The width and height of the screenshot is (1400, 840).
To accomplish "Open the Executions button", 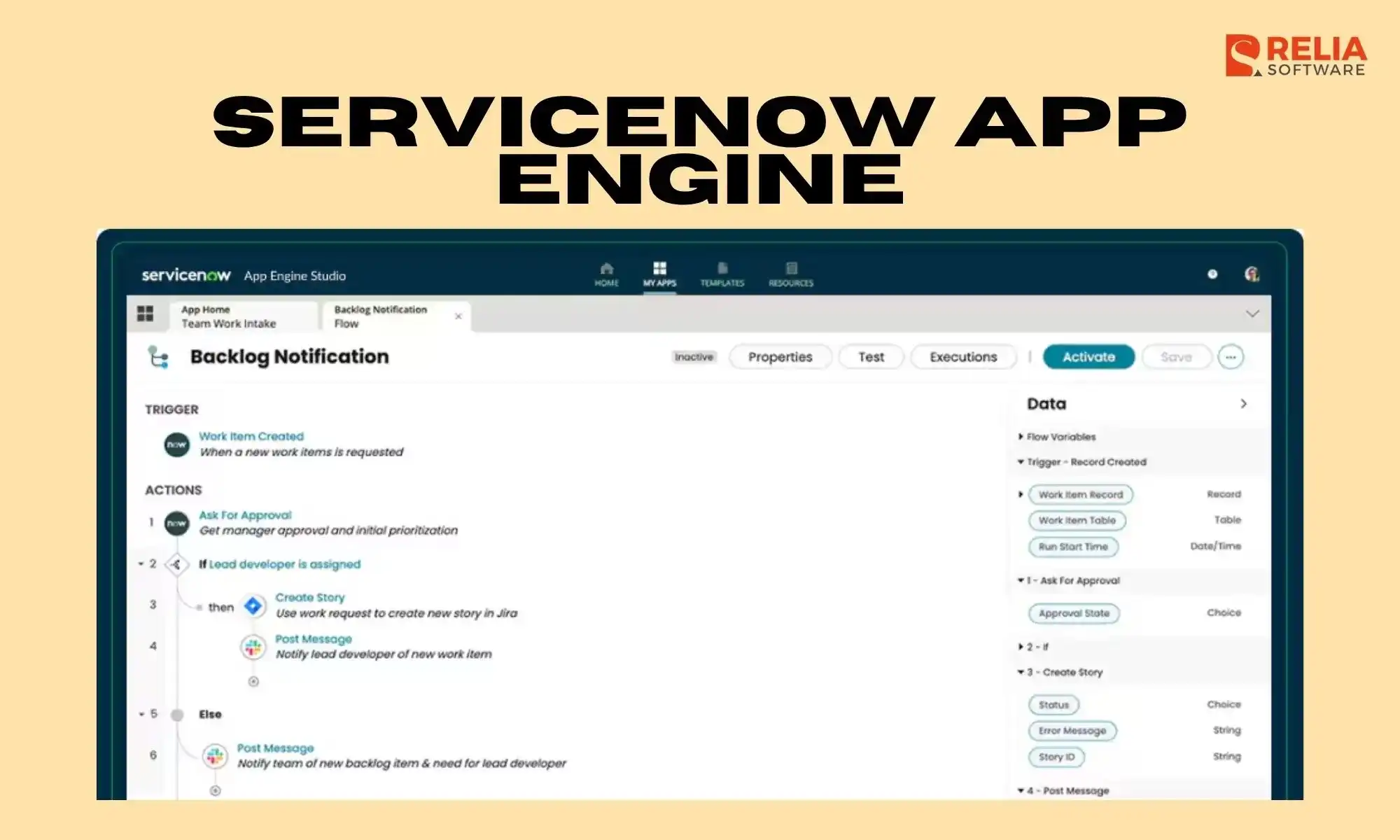I will (963, 357).
